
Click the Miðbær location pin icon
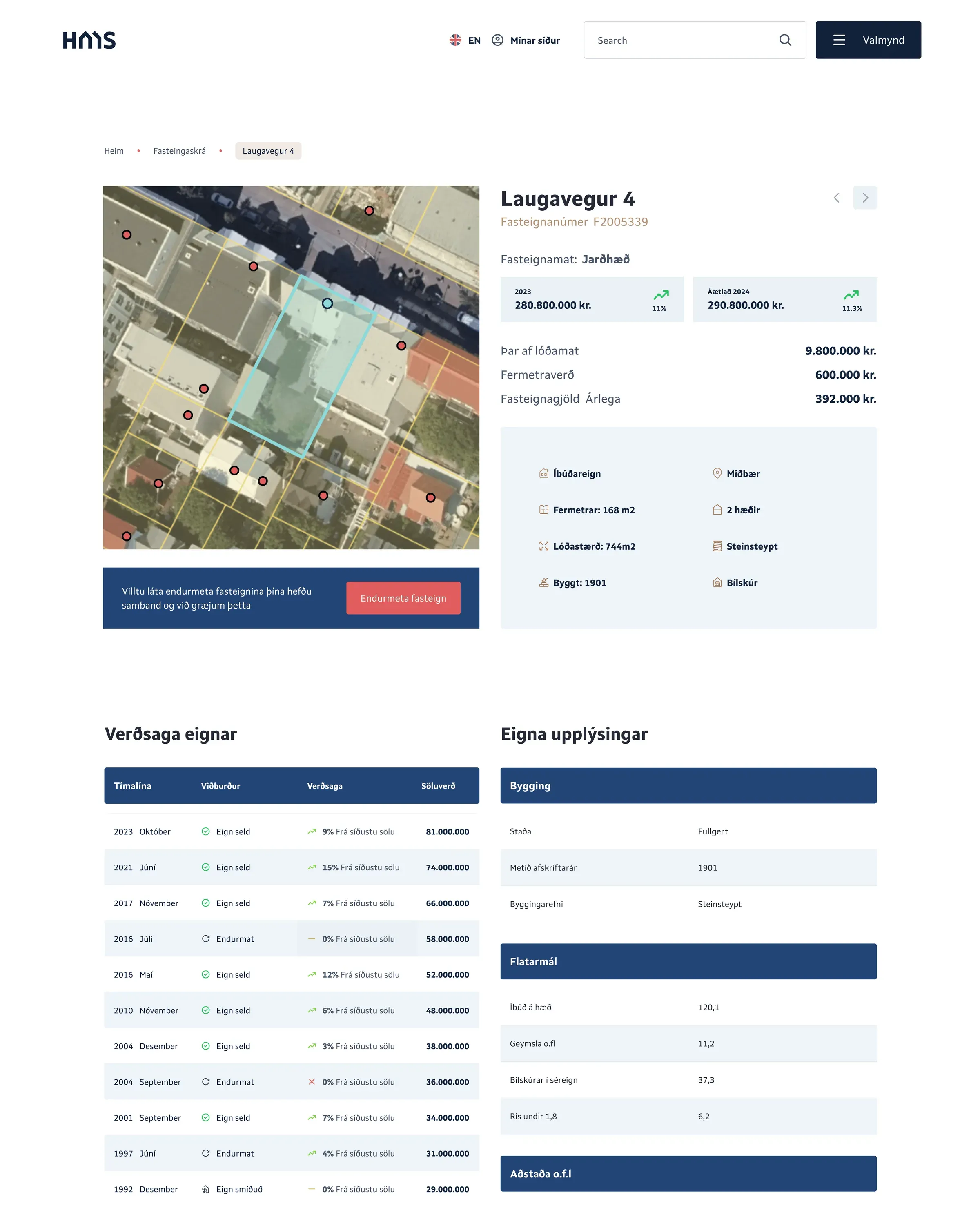coord(717,473)
